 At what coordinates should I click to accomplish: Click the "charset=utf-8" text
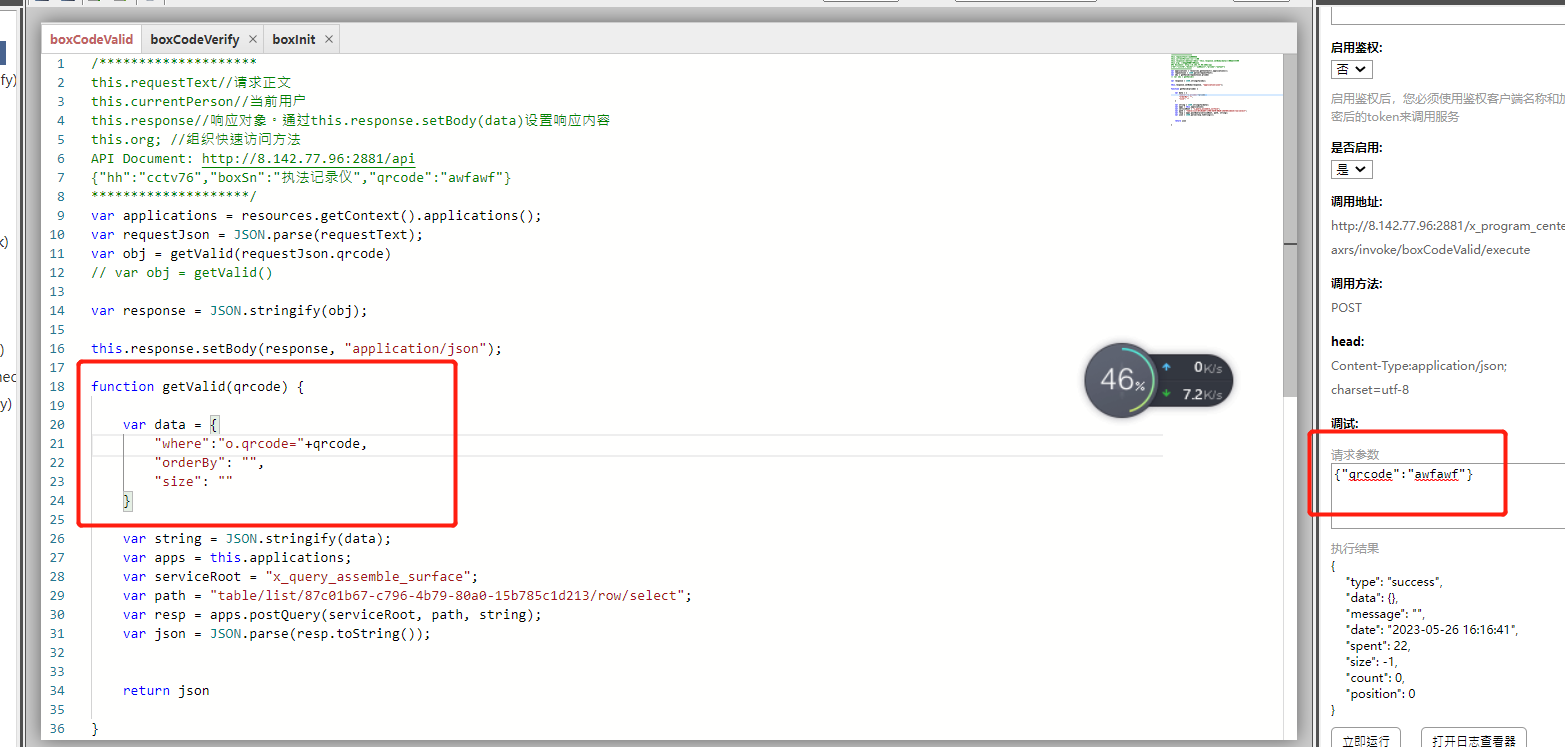coord(1370,389)
